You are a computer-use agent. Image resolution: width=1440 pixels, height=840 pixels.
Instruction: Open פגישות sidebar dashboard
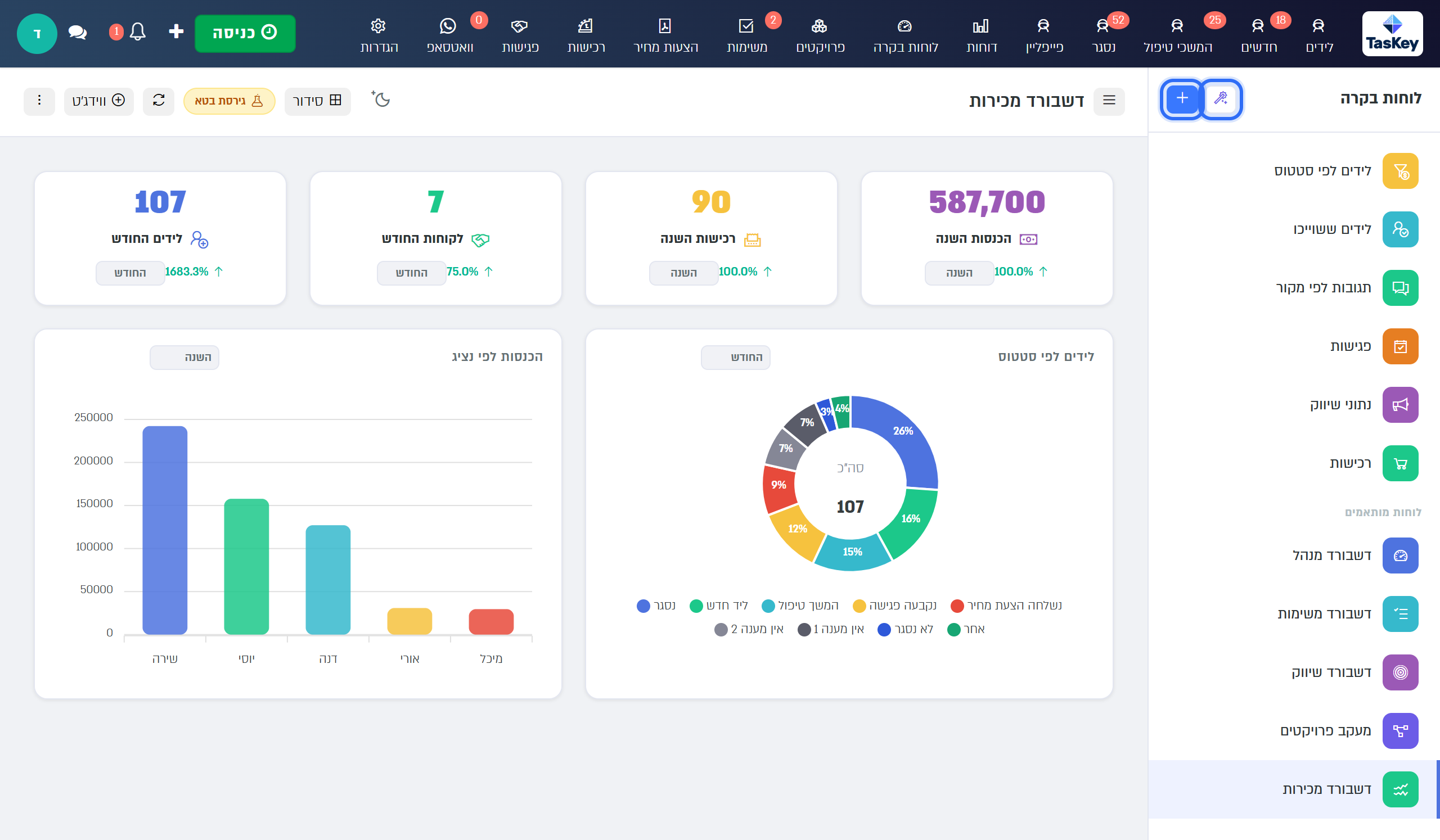pyautogui.click(x=1294, y=346)
